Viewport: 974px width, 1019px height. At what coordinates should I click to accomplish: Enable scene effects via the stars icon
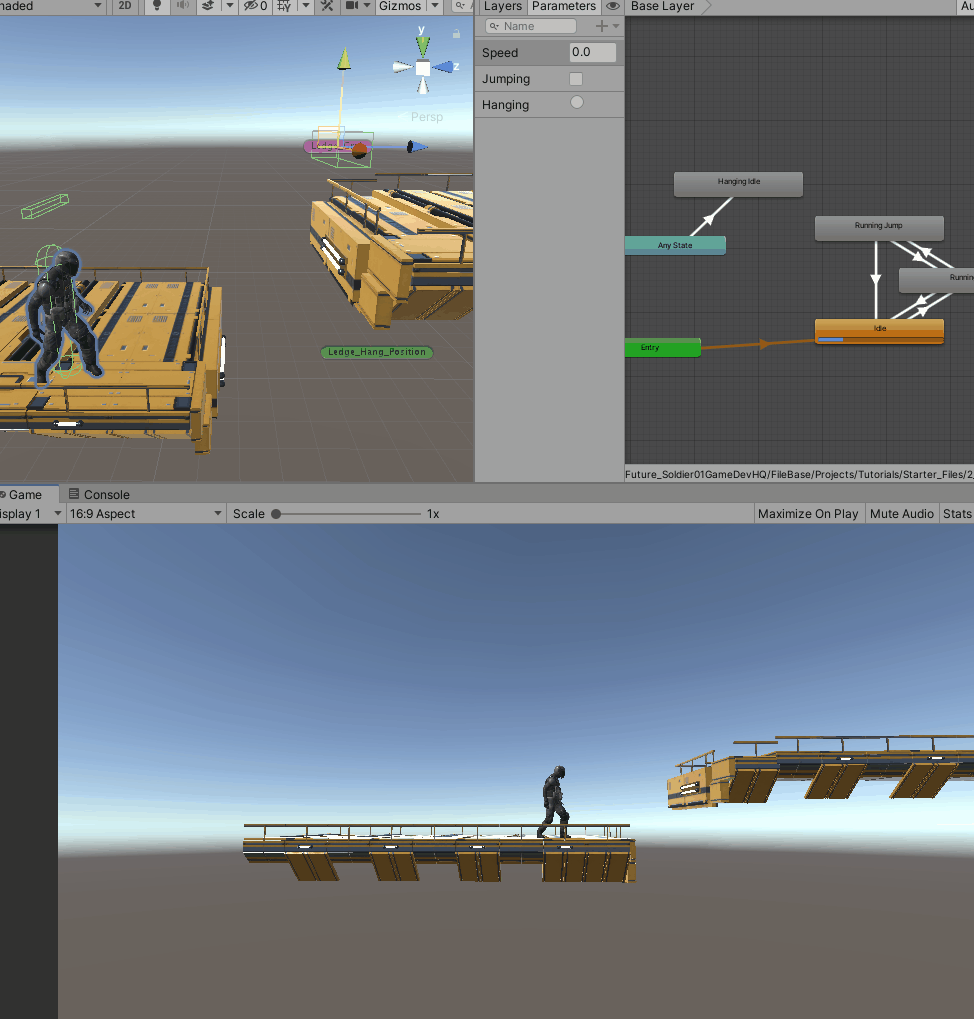208,6
